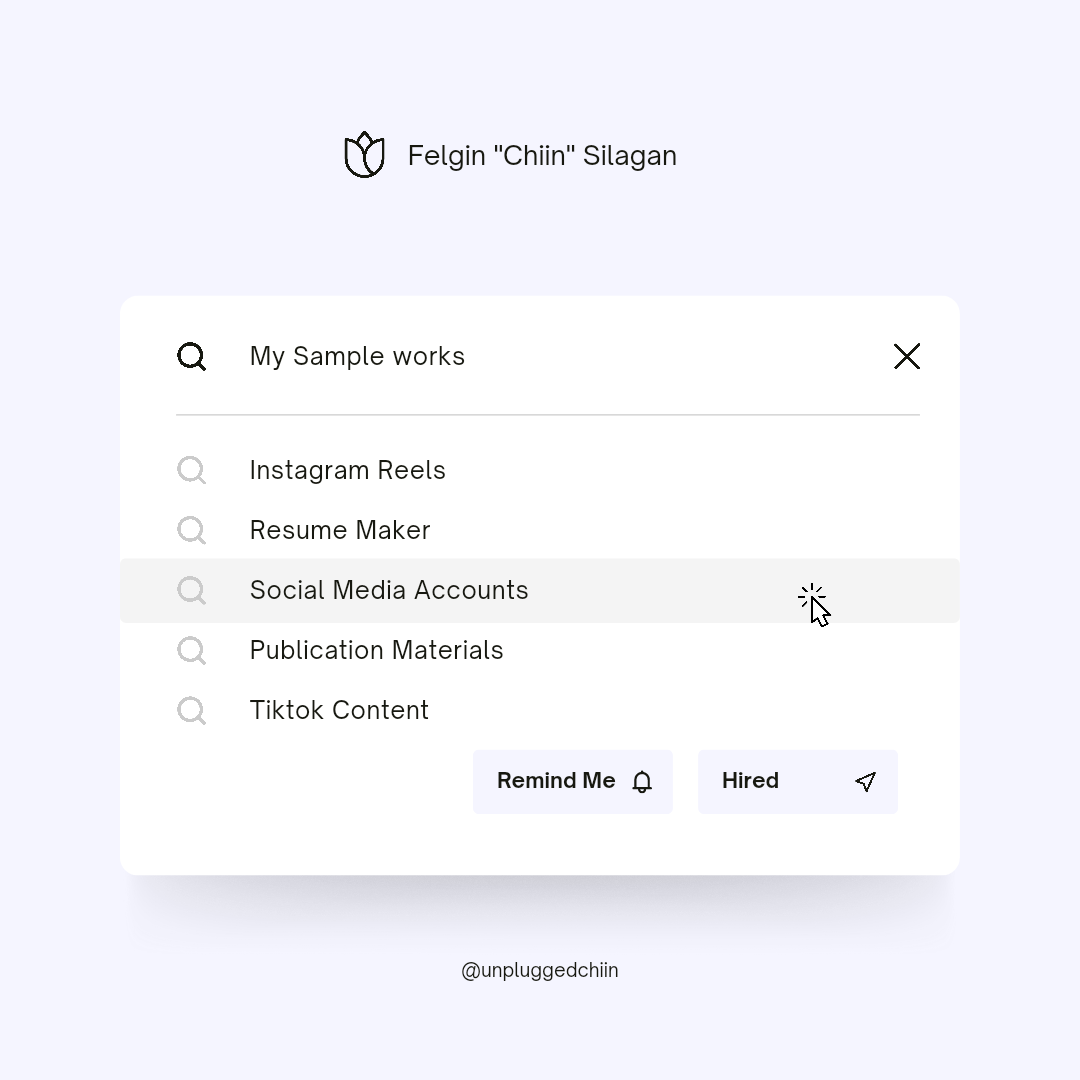Open the @unpluggedchiin handle link
The image size is (1080, 1080).
[x=540, y=970]
